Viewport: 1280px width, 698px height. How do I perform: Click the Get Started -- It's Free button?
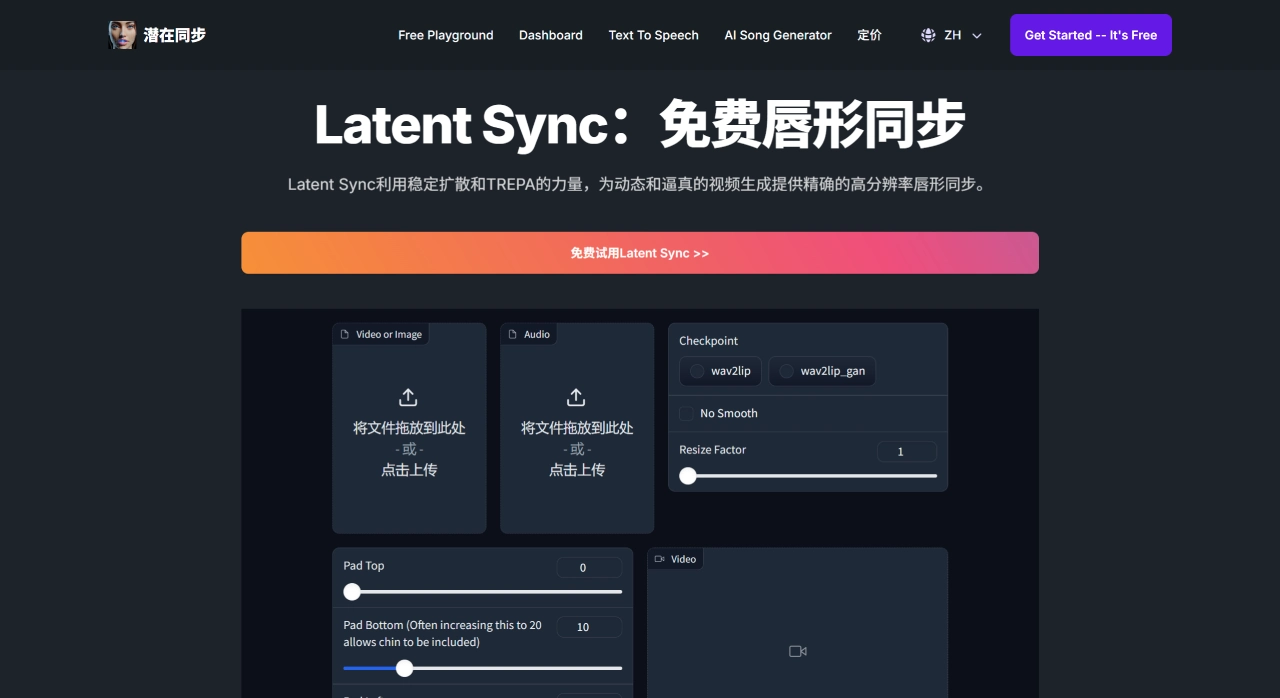click(x=1091, y=35)
